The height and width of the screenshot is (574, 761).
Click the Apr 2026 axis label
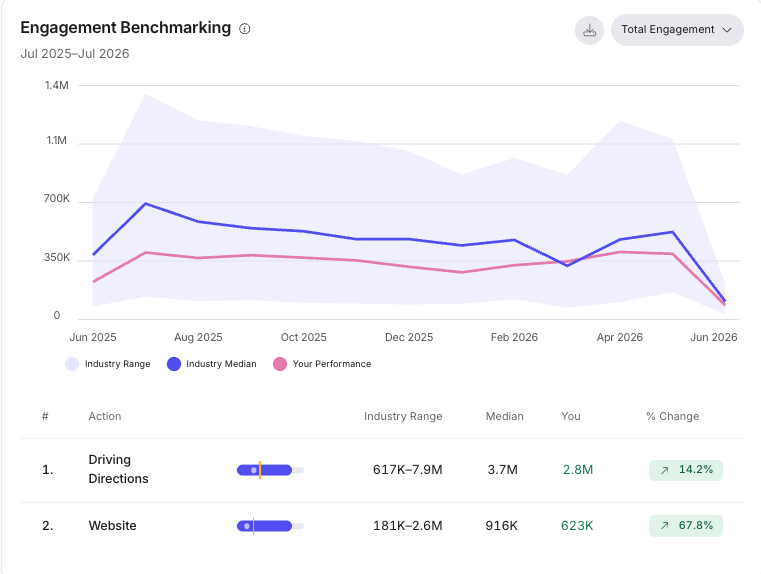pos(620,337)
